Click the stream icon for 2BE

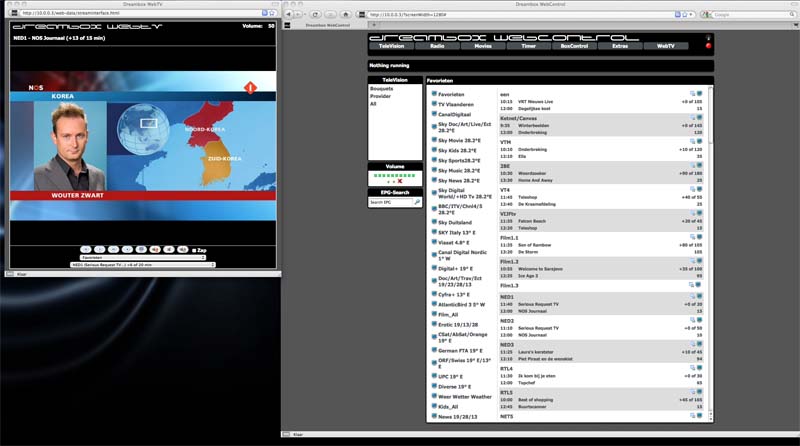pyautogui.click(x=699, y=165)
